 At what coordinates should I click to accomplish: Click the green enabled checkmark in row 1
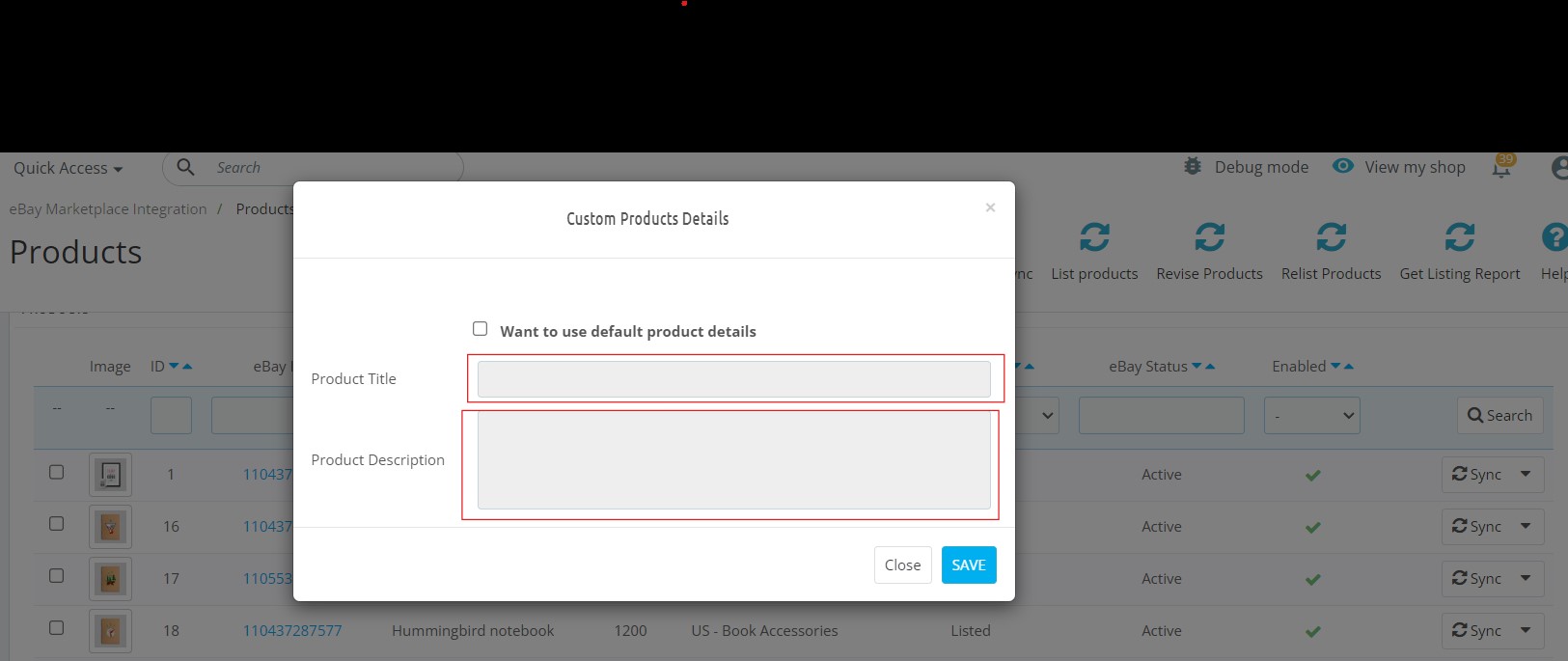click(1312, 475)
